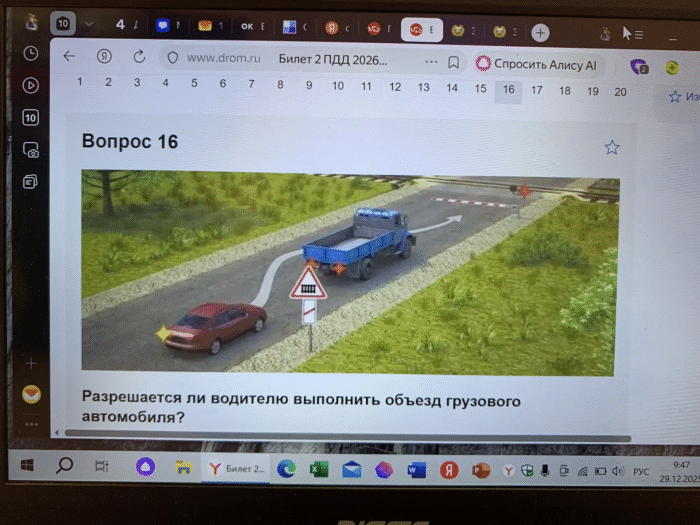This screenshot has width=700, height=525.
Task: Take a screenshot with the sidebar camera icon
Action: (31, 150)
